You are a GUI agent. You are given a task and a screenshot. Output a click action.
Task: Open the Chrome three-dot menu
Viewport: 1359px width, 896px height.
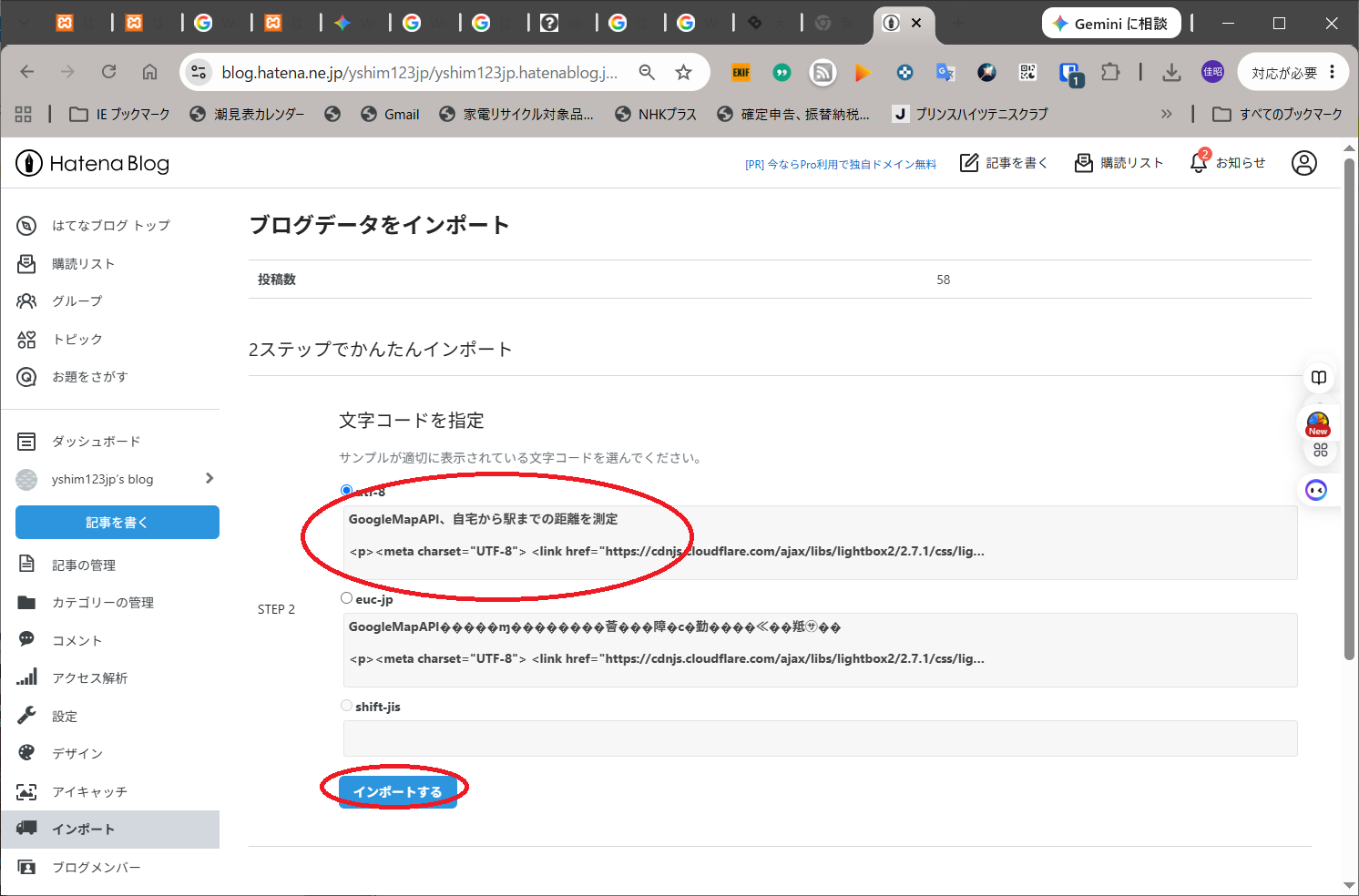pyautogui.click(x=1333, y=72)
